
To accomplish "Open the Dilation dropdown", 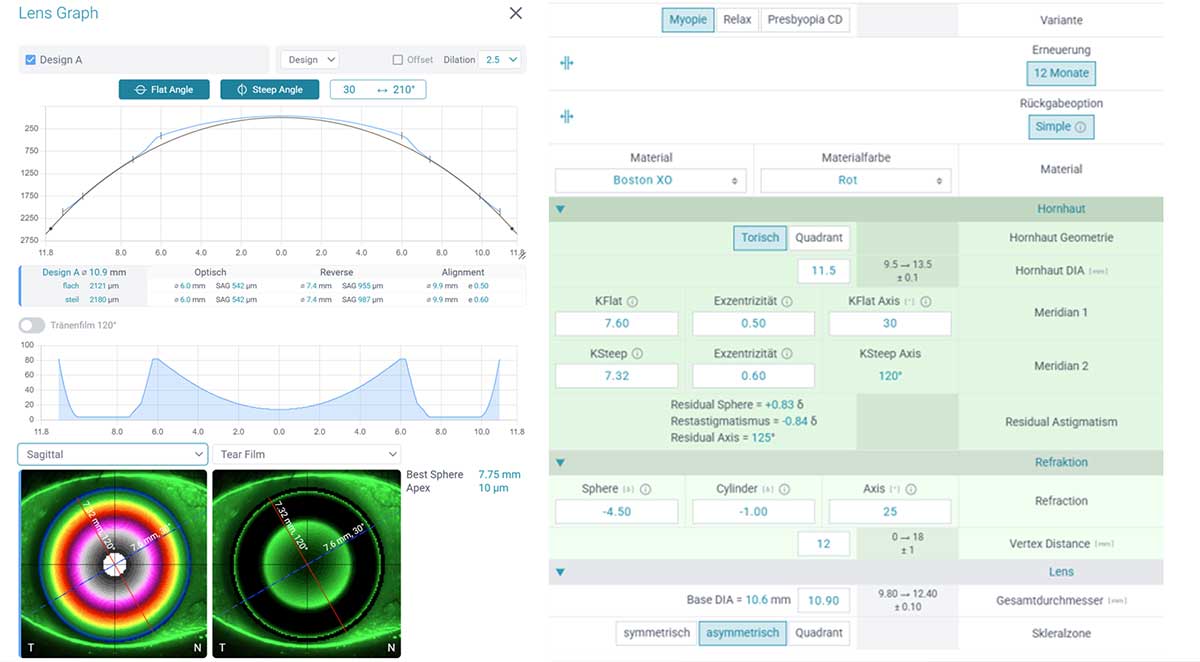I will pyautogui.click(x=502, y=59).
